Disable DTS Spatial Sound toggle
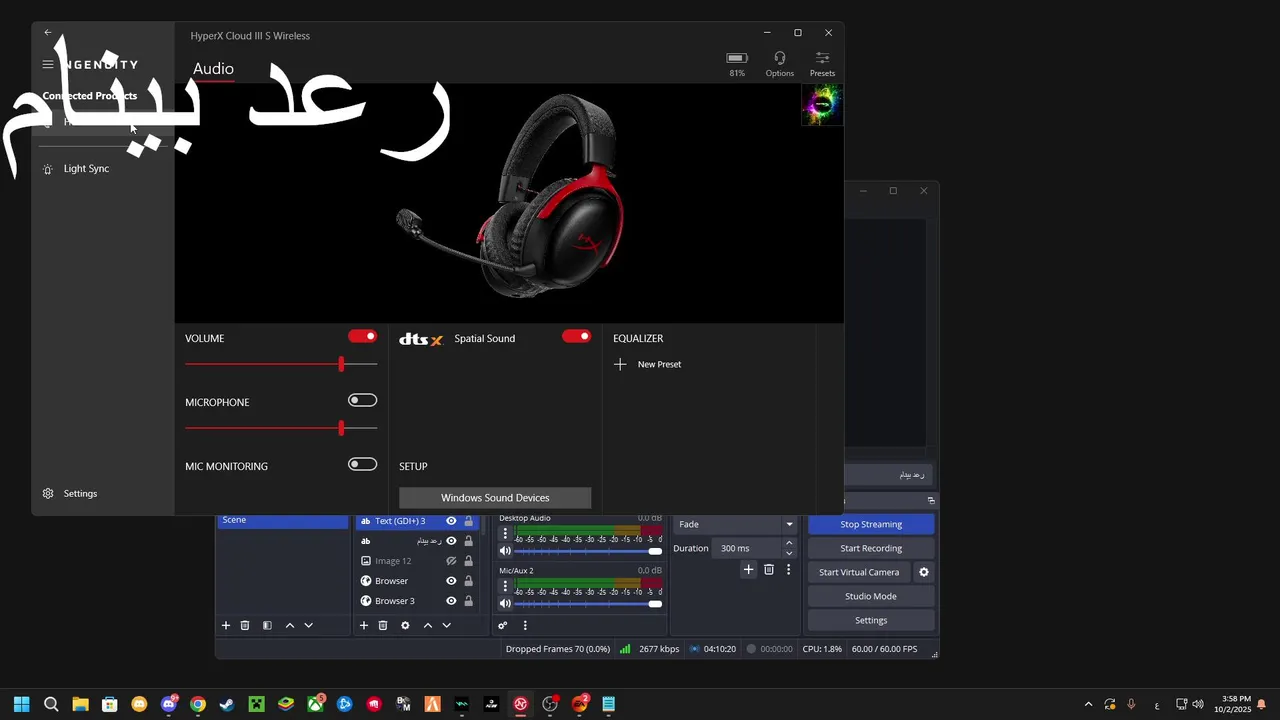 coord(576,336)
